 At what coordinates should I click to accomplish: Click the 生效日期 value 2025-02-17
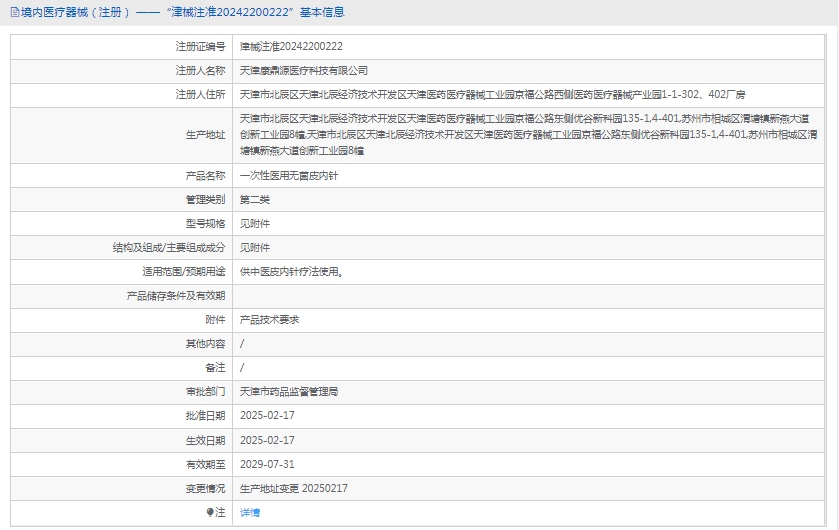pyautogui.click(x=267, y=440)
